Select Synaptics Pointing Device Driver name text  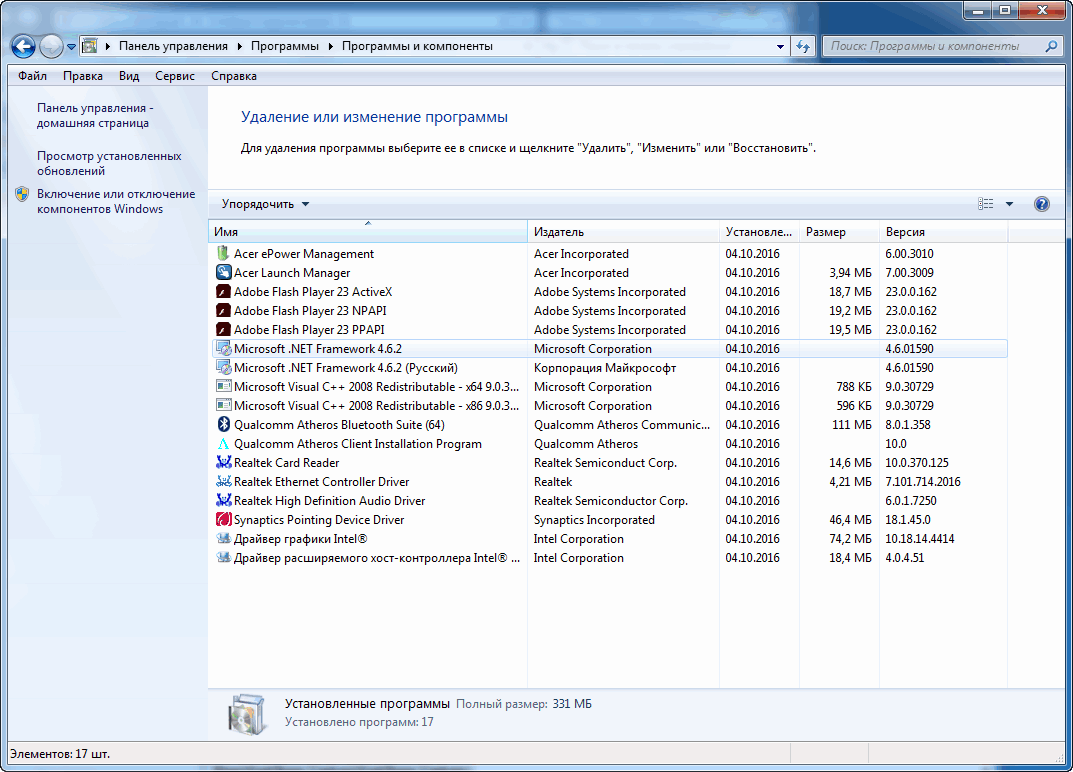click(319, 520)
